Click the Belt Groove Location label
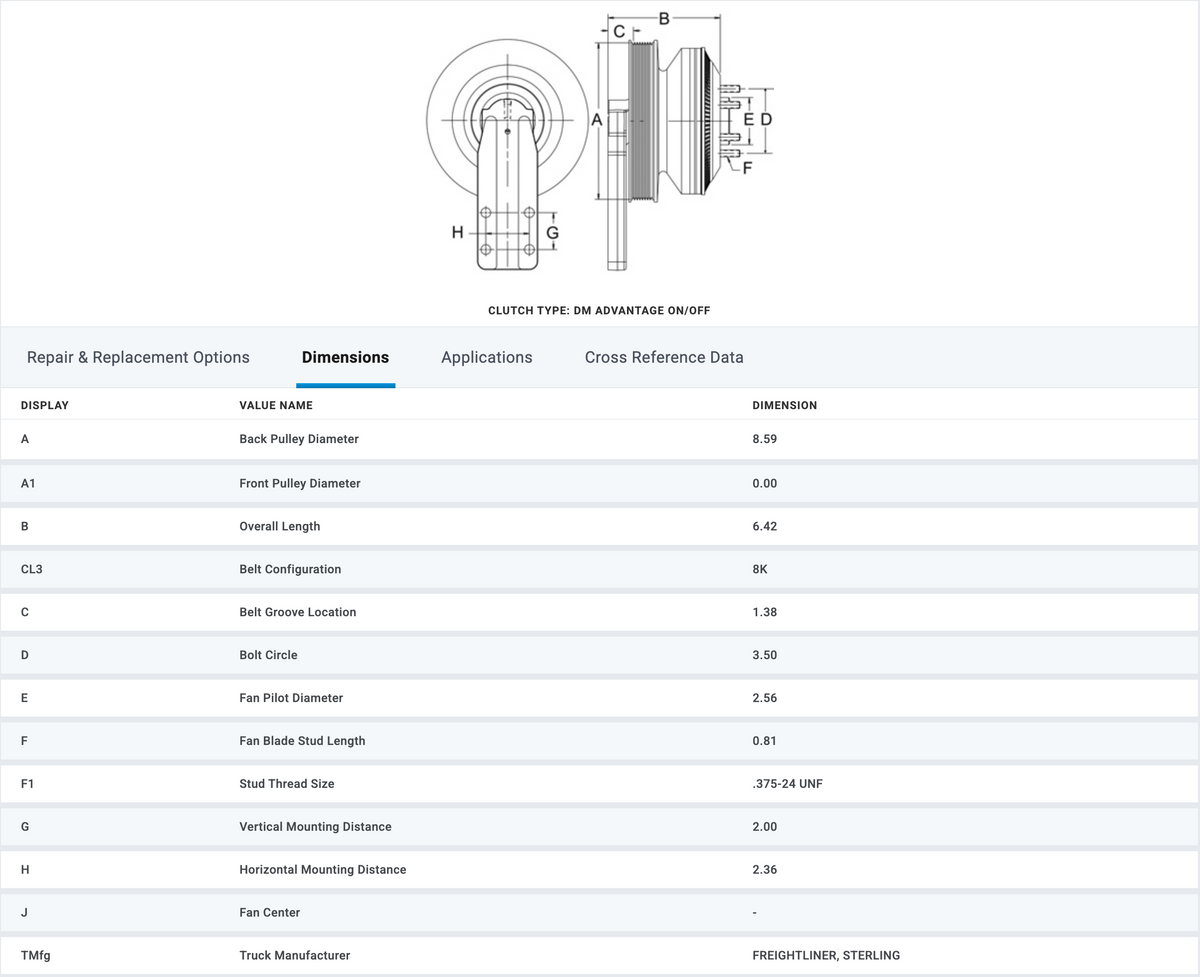1200x977 pixels. tap(298, 612)
